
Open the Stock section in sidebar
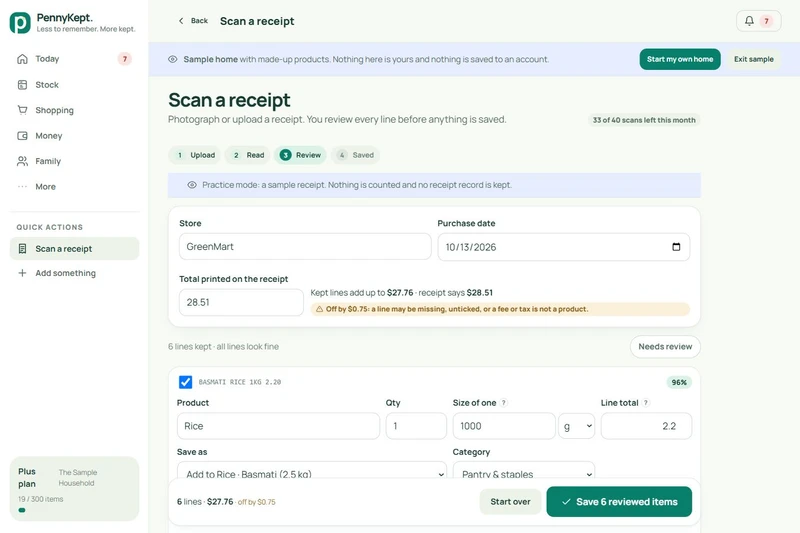point(74,85)
